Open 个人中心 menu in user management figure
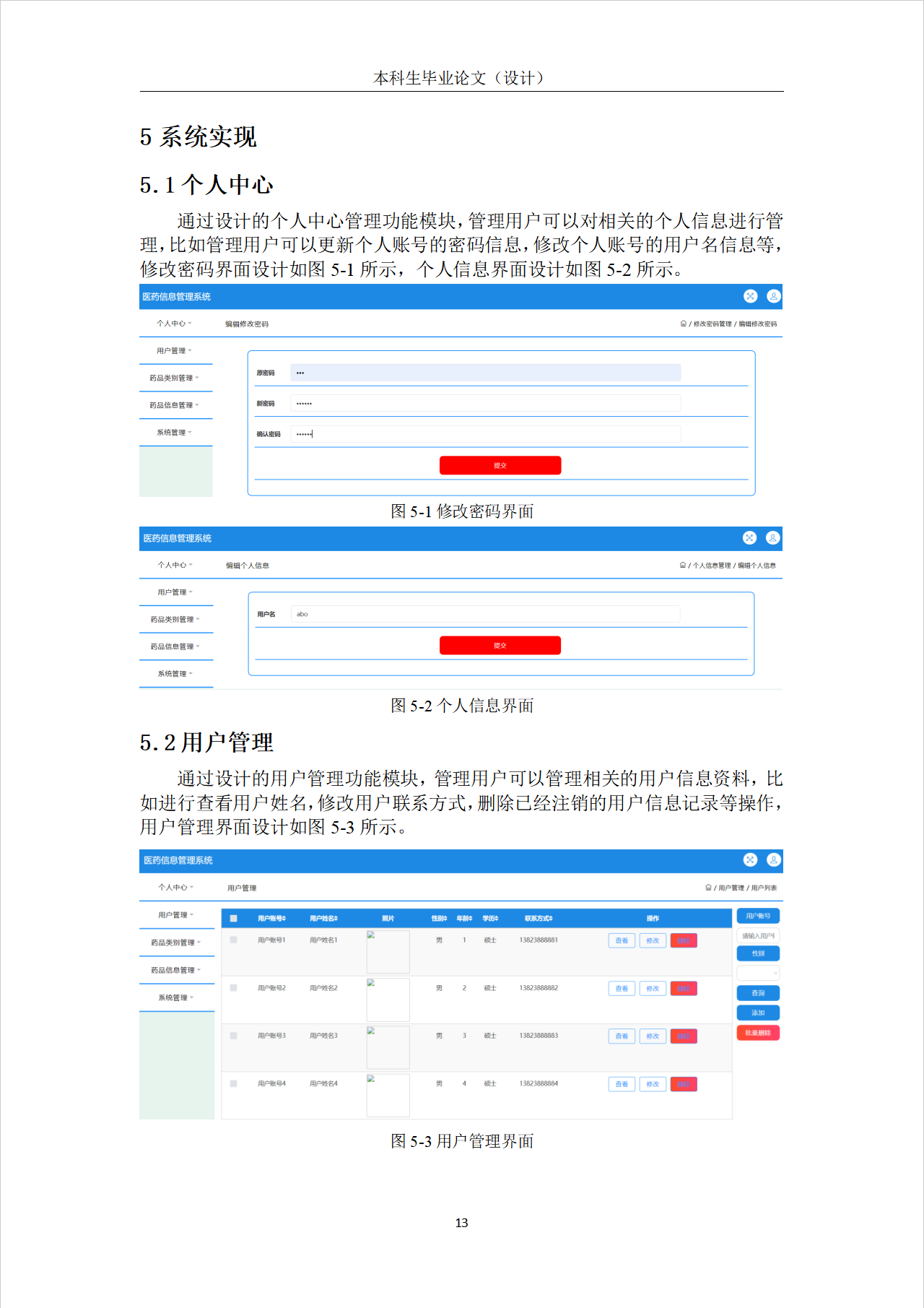The image size is (924, 1308). [177, 888]
